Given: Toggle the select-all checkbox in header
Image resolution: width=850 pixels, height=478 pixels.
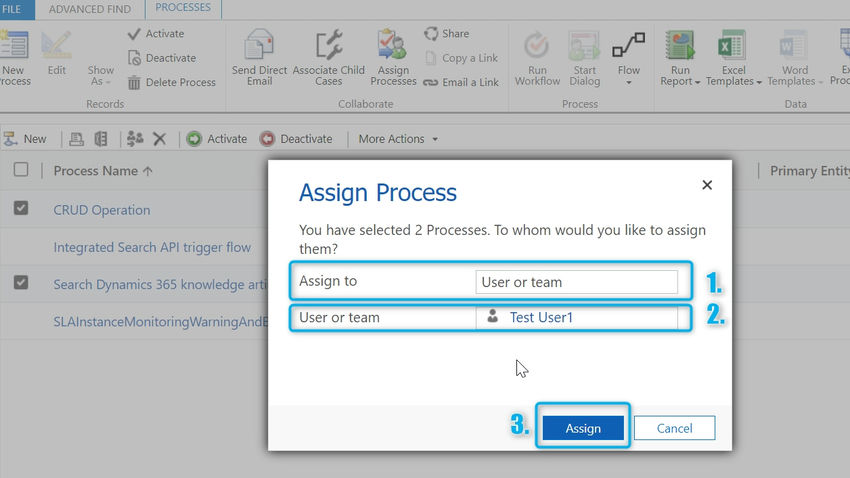Looking at the screenshot, I should [x=21, y=170].
